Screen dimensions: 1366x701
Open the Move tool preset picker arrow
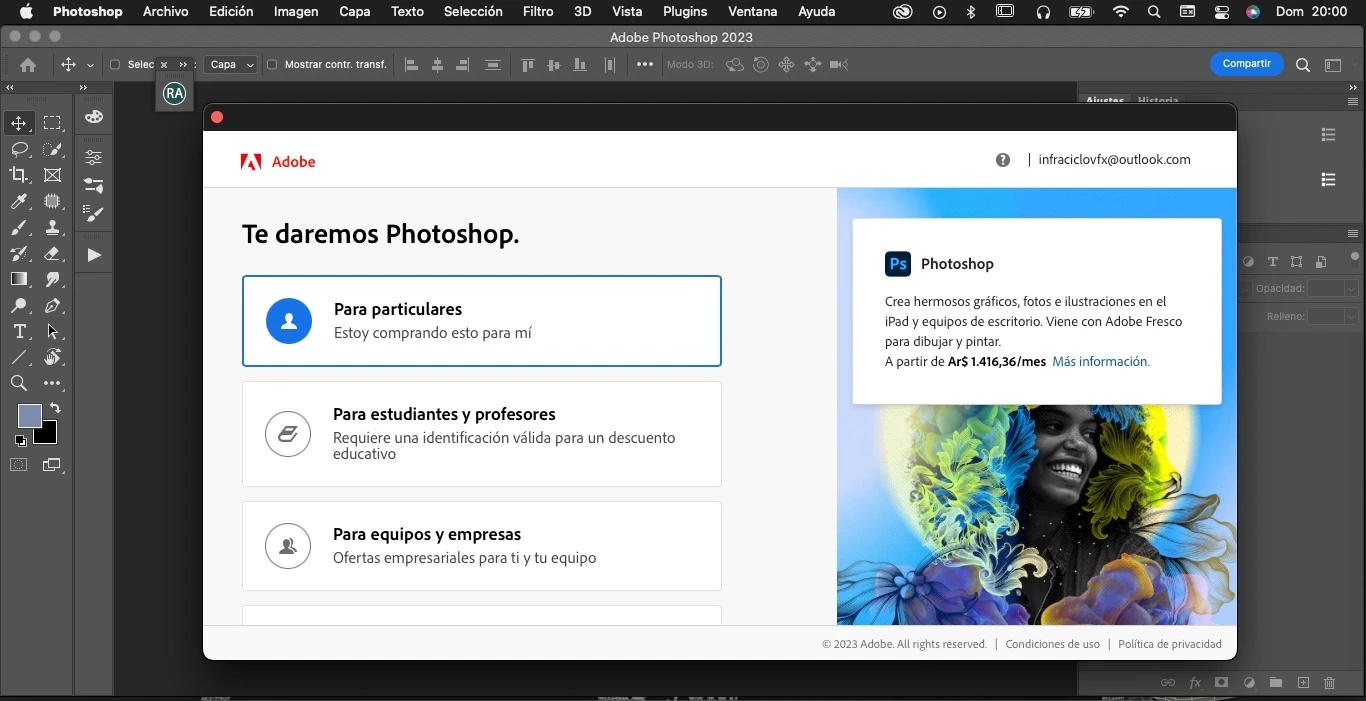tap(90, 65)
